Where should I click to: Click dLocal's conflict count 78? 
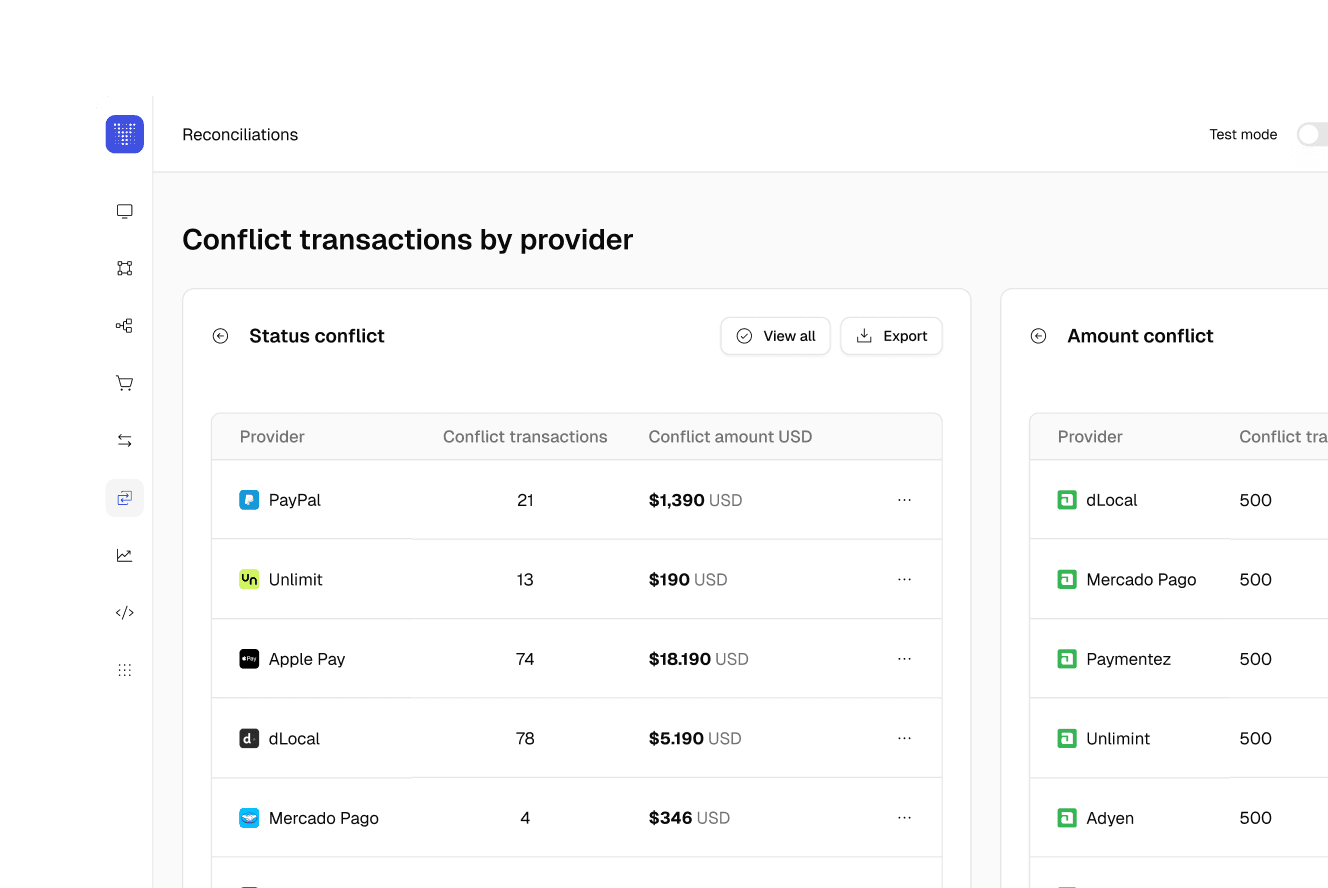[525, 738]
